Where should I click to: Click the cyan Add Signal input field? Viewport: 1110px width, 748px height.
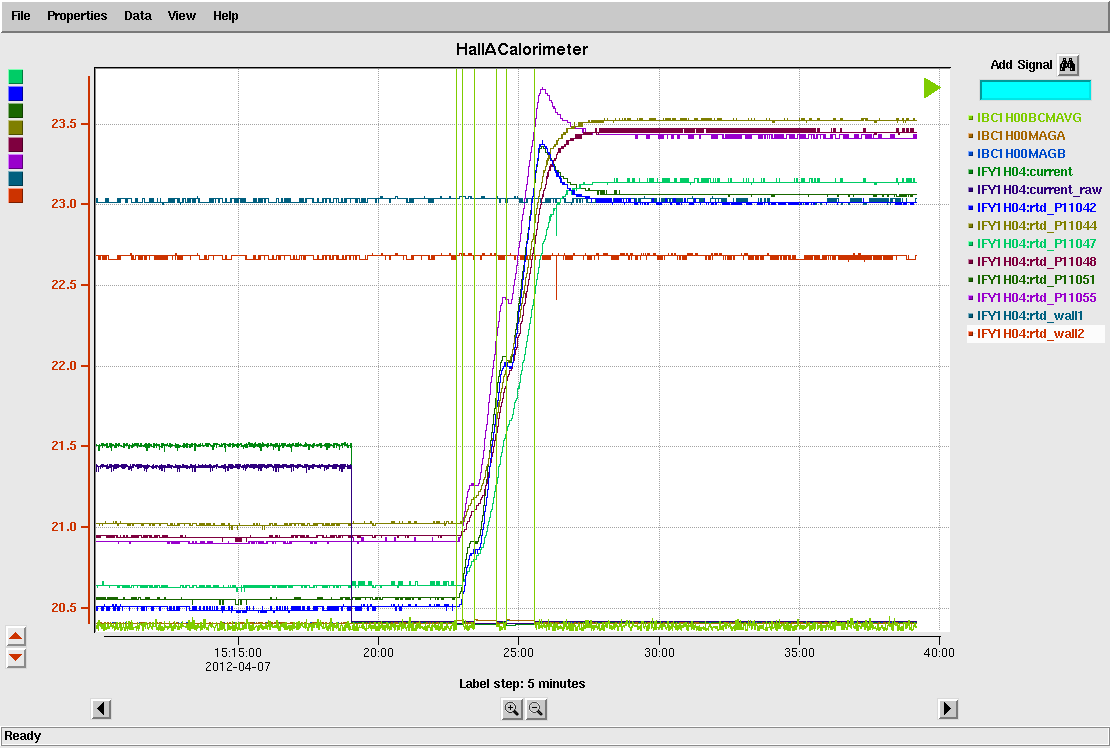tap(1035, 90)
